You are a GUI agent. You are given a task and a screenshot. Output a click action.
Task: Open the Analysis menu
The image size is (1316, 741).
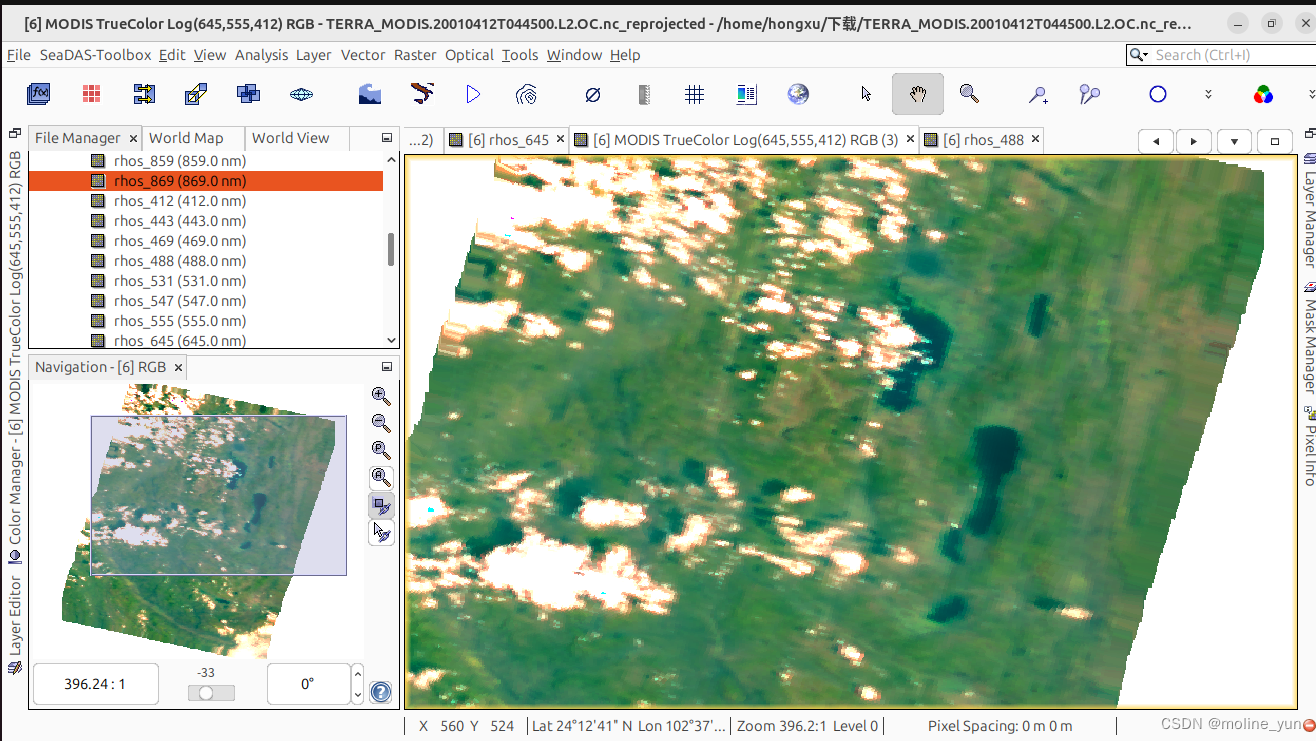coord(261,55)
